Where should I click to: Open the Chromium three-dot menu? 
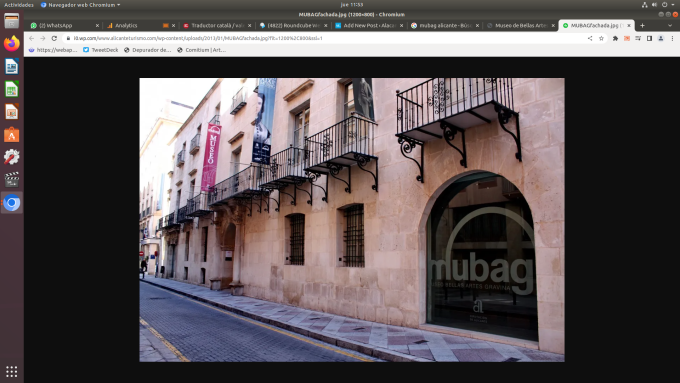[672, 38]
